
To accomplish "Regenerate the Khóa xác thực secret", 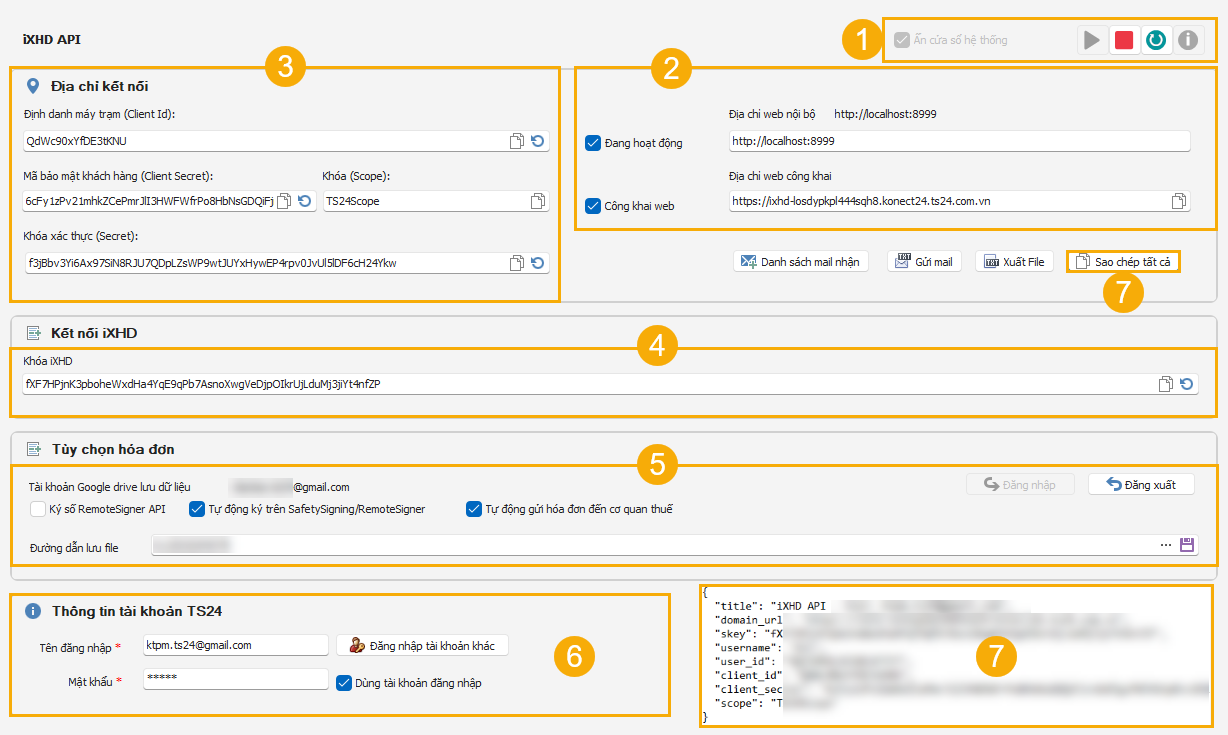I will coord(538,263).
